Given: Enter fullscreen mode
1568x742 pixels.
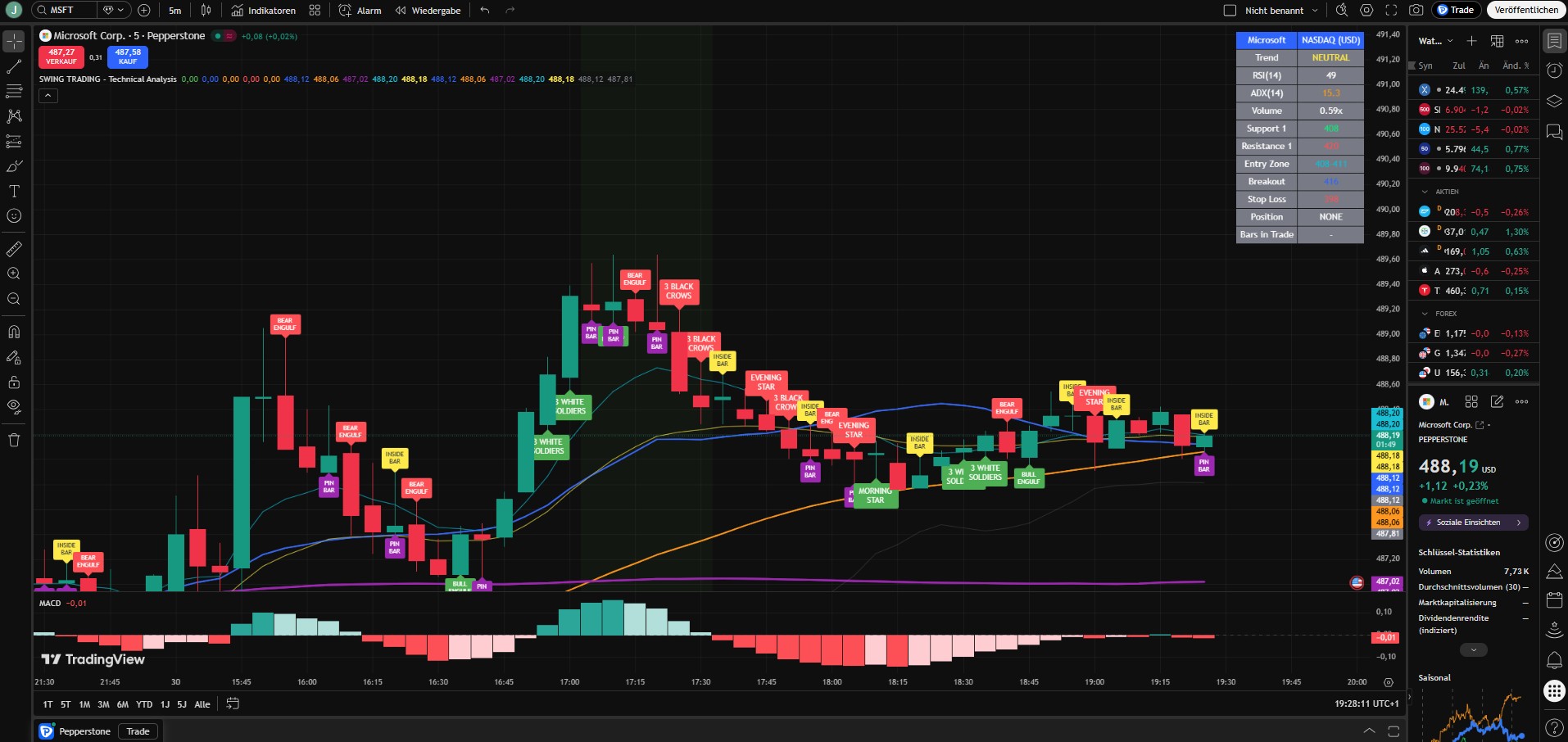Looking at the screenshot, I should click(x=1391, y=10).
